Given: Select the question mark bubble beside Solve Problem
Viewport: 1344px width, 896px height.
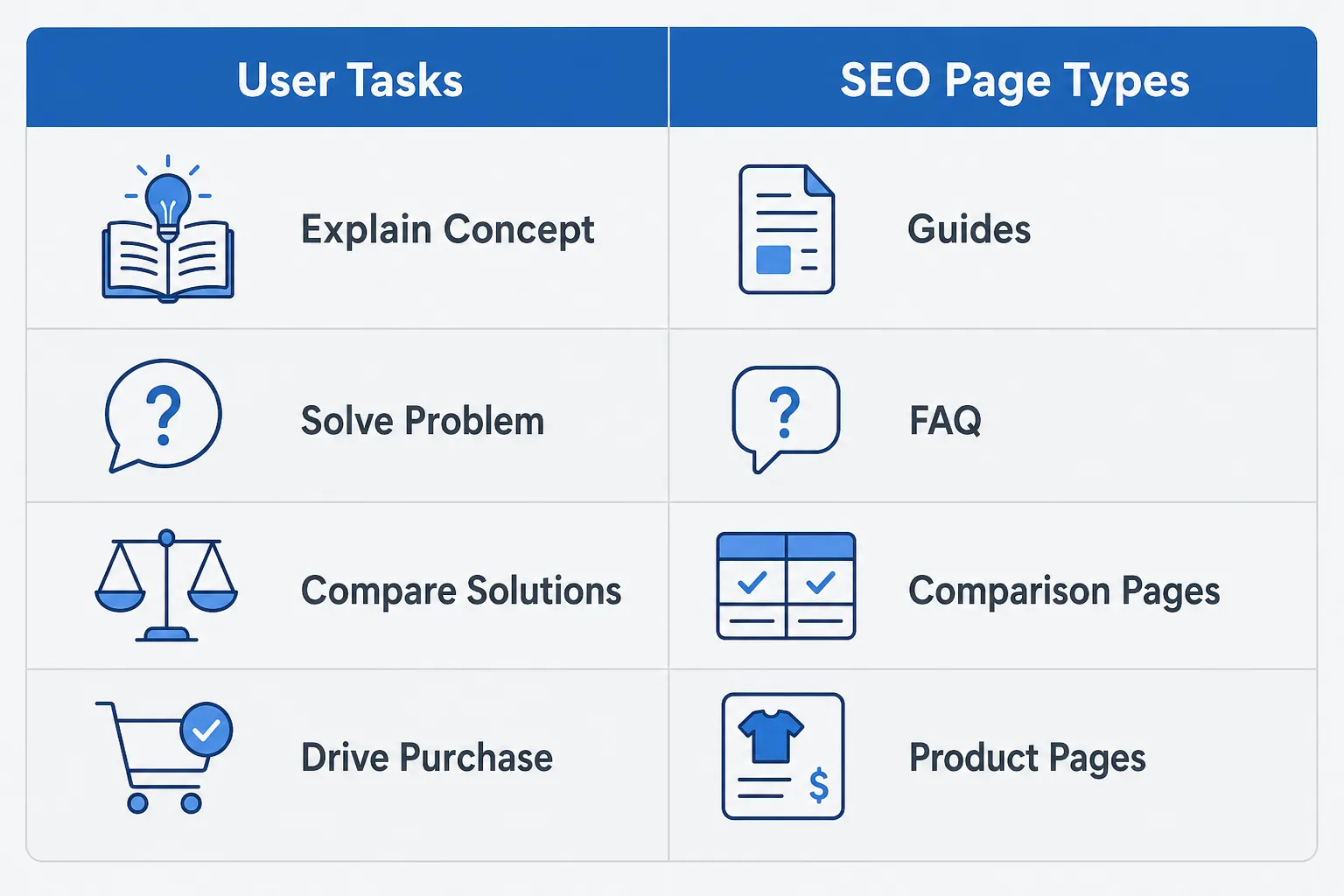Looking at the screenshot, I should tap(164, 416).
